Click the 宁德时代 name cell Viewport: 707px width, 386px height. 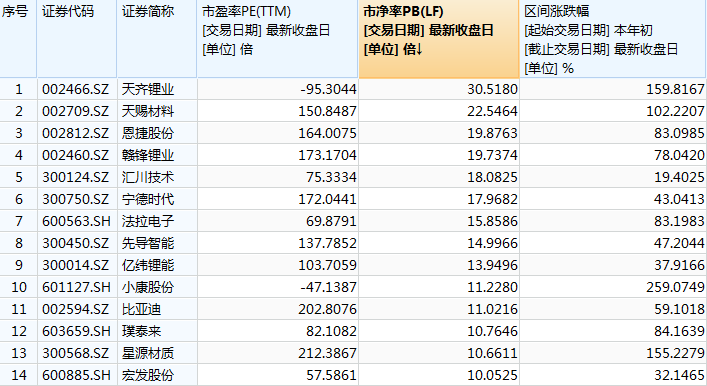[x=157, y=199]
